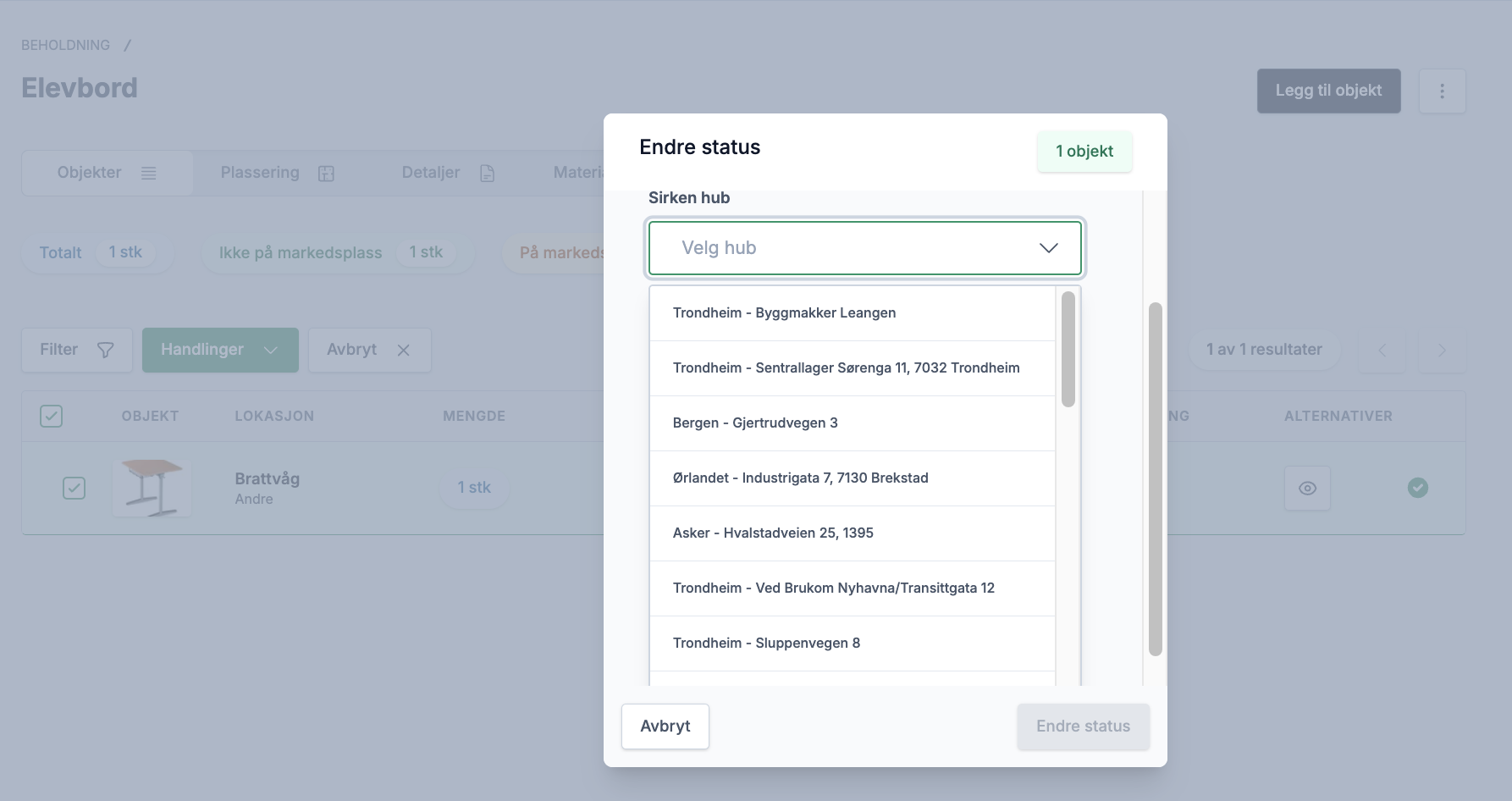This screenshot has height=801, width=1512.
Task: Open the Velg hub dropdown
Action: click(x=865, y=248)
